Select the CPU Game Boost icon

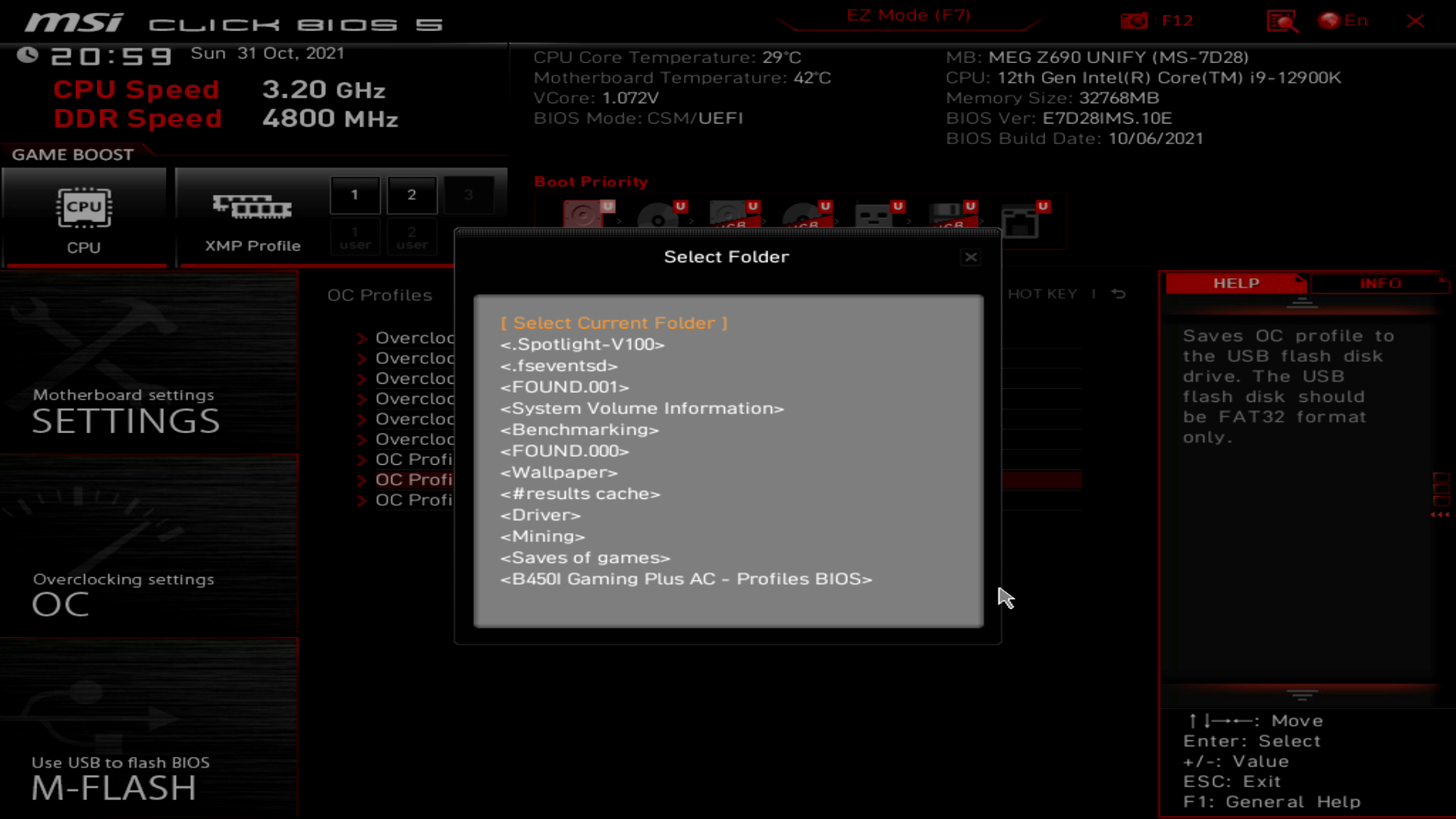coord(84,206)
